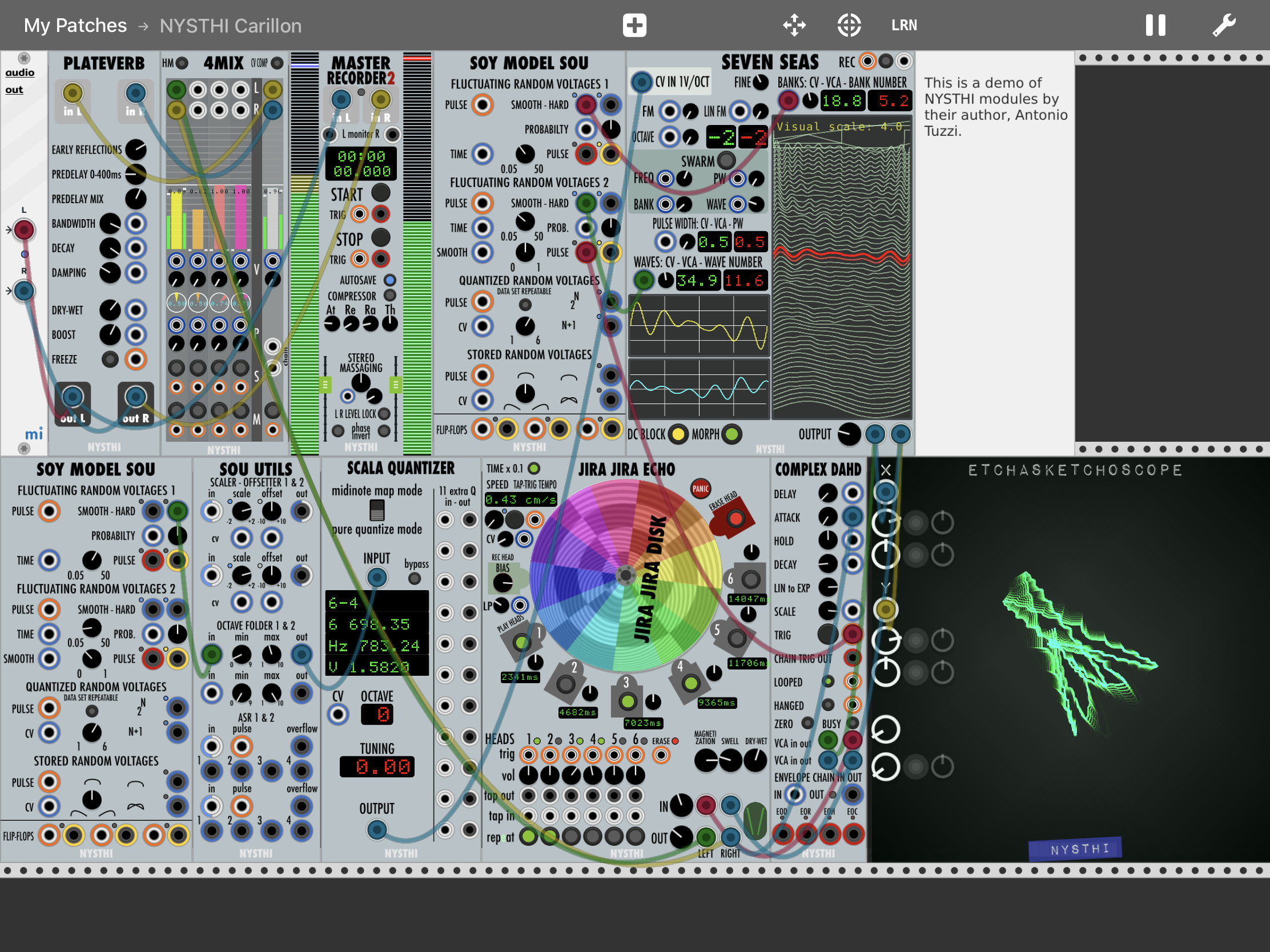This screenshot has height=952, width=1270.
Task: Click Master Recorder START button
Action: tap(381, 193)
